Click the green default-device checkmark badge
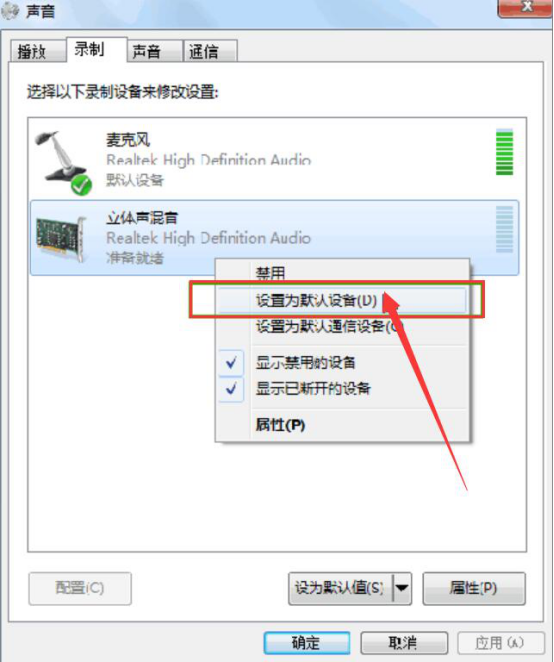 pos(81,185)
